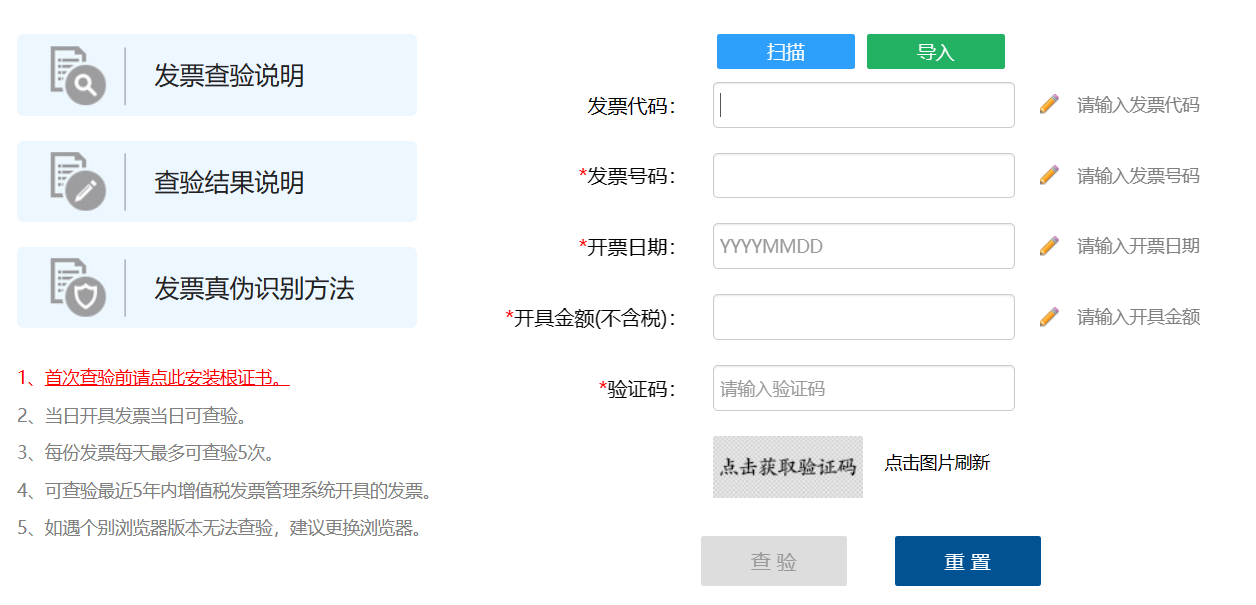This screenshot has height=605, width=1256.
Task: Click captcha image 点击获取验证码
Action: tap(788, 467)
